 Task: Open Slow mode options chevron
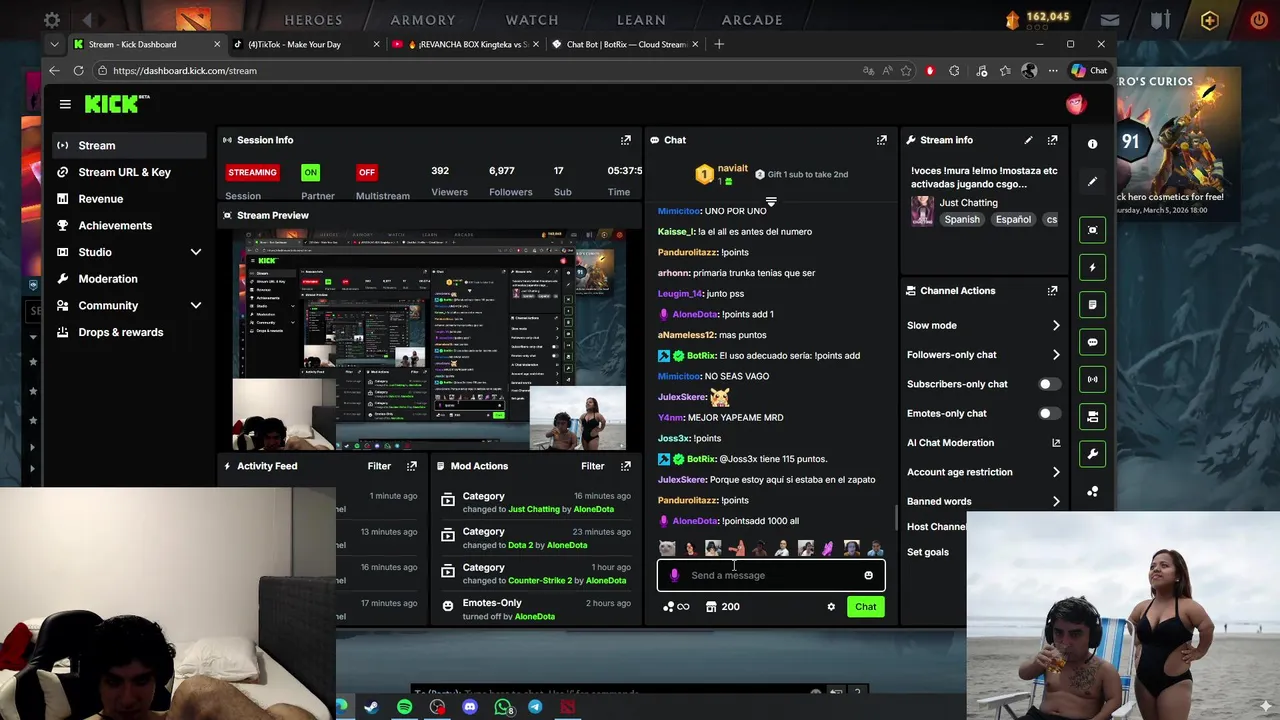1056,325
